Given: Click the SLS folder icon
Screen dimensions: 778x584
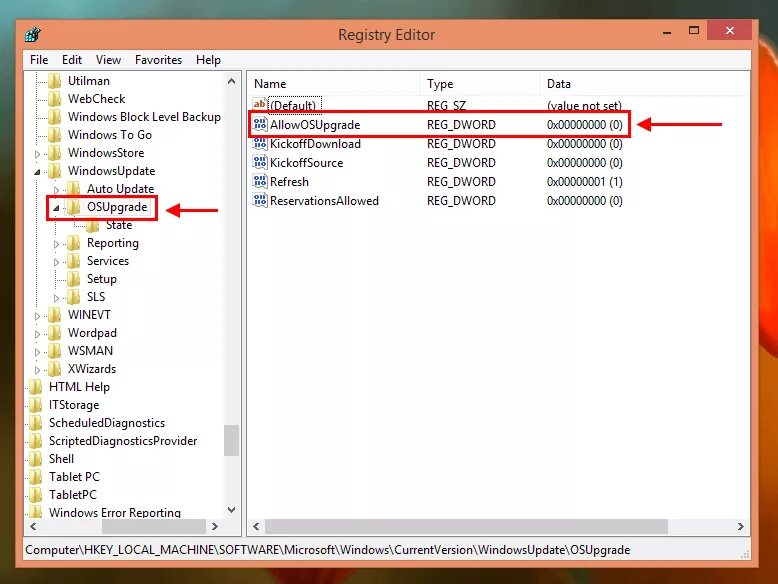Looking at the screenshot, I should click(74, 297).
